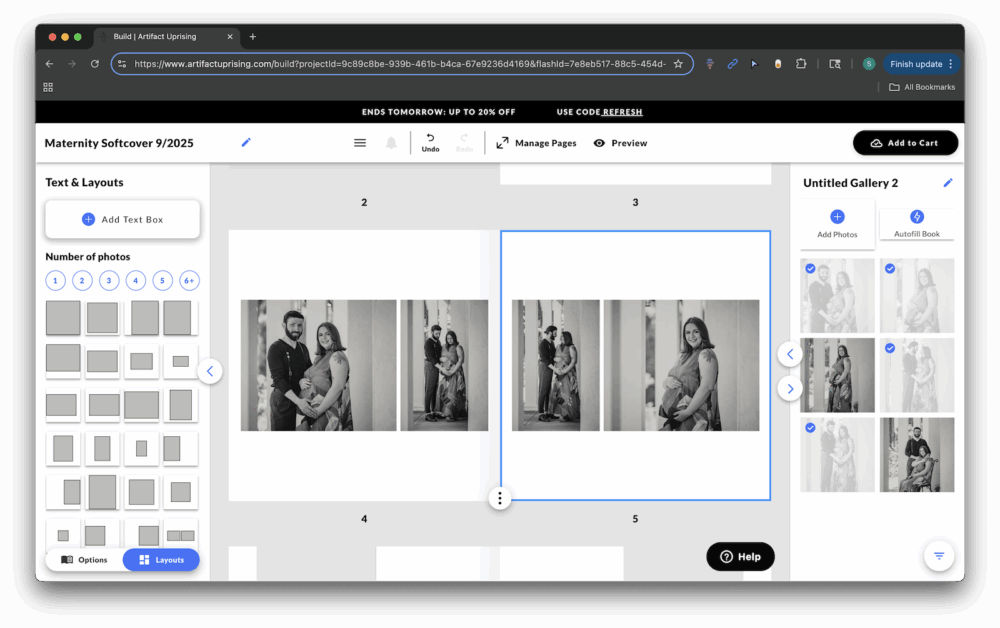Add a Text Box

pos(122,219)
